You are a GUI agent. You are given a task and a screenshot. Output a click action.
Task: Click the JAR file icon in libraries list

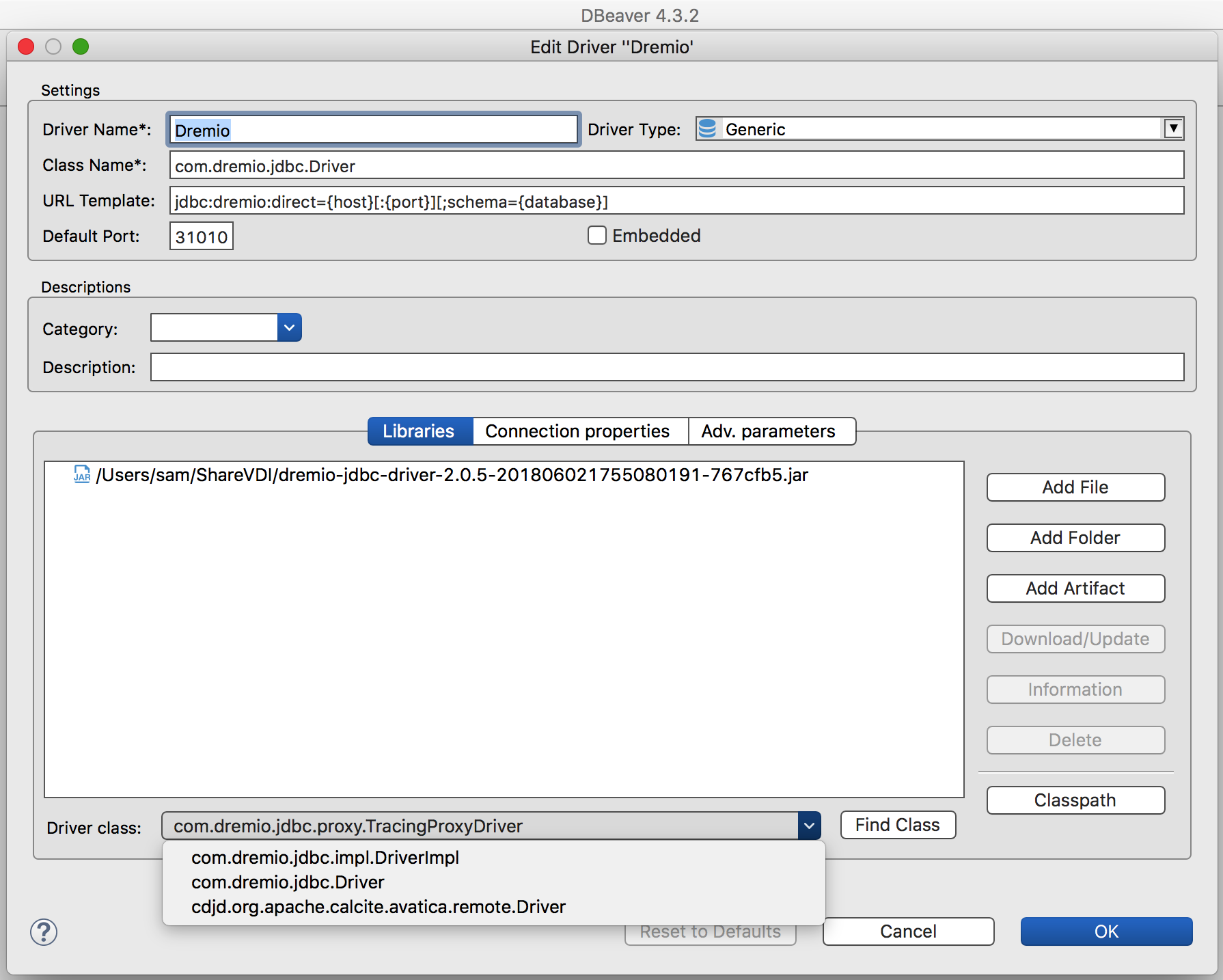click(x=82, y=474)
